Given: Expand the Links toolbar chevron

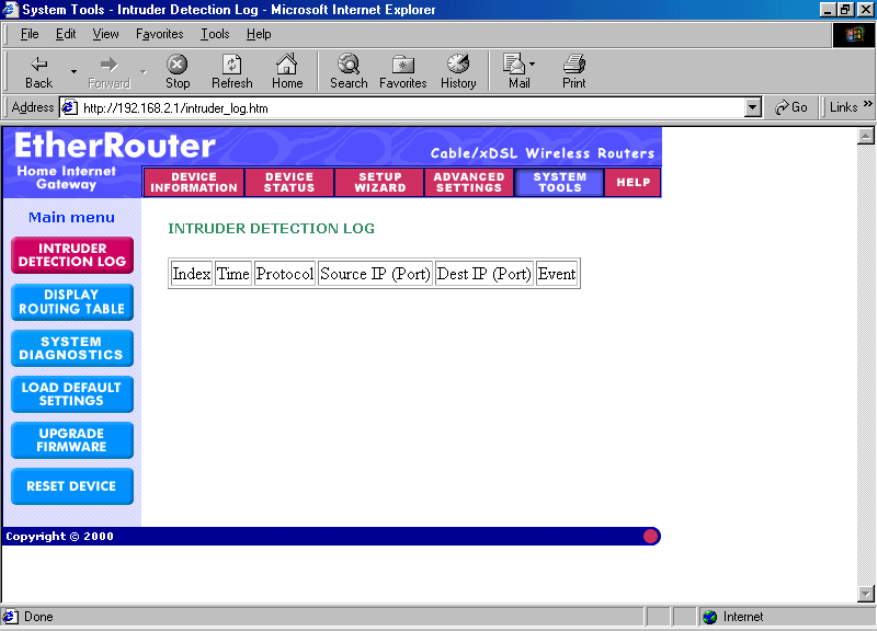Looking at the screenshot, I should (867, 104).
